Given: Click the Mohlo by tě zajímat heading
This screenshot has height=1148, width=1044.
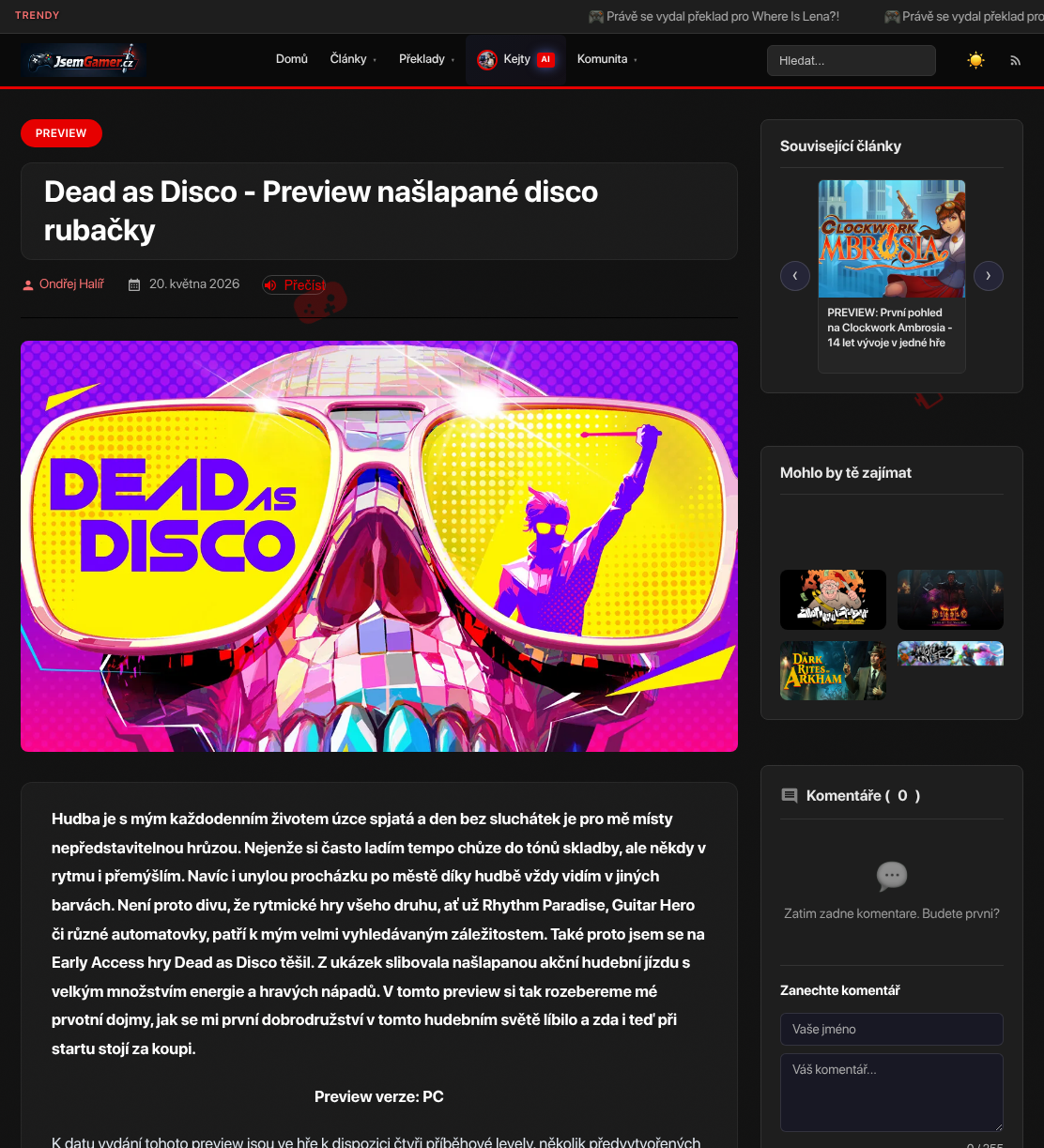Looking at the screenshot, I should 846,473.
